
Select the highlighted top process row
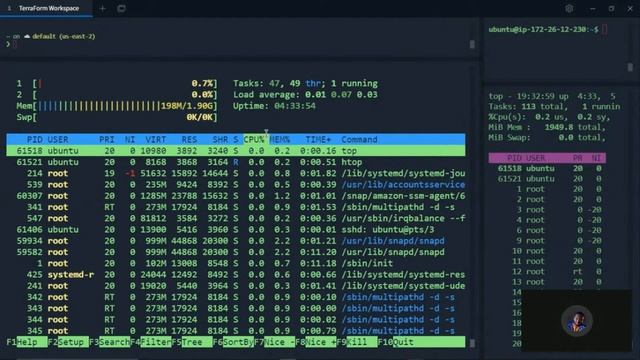236,151
